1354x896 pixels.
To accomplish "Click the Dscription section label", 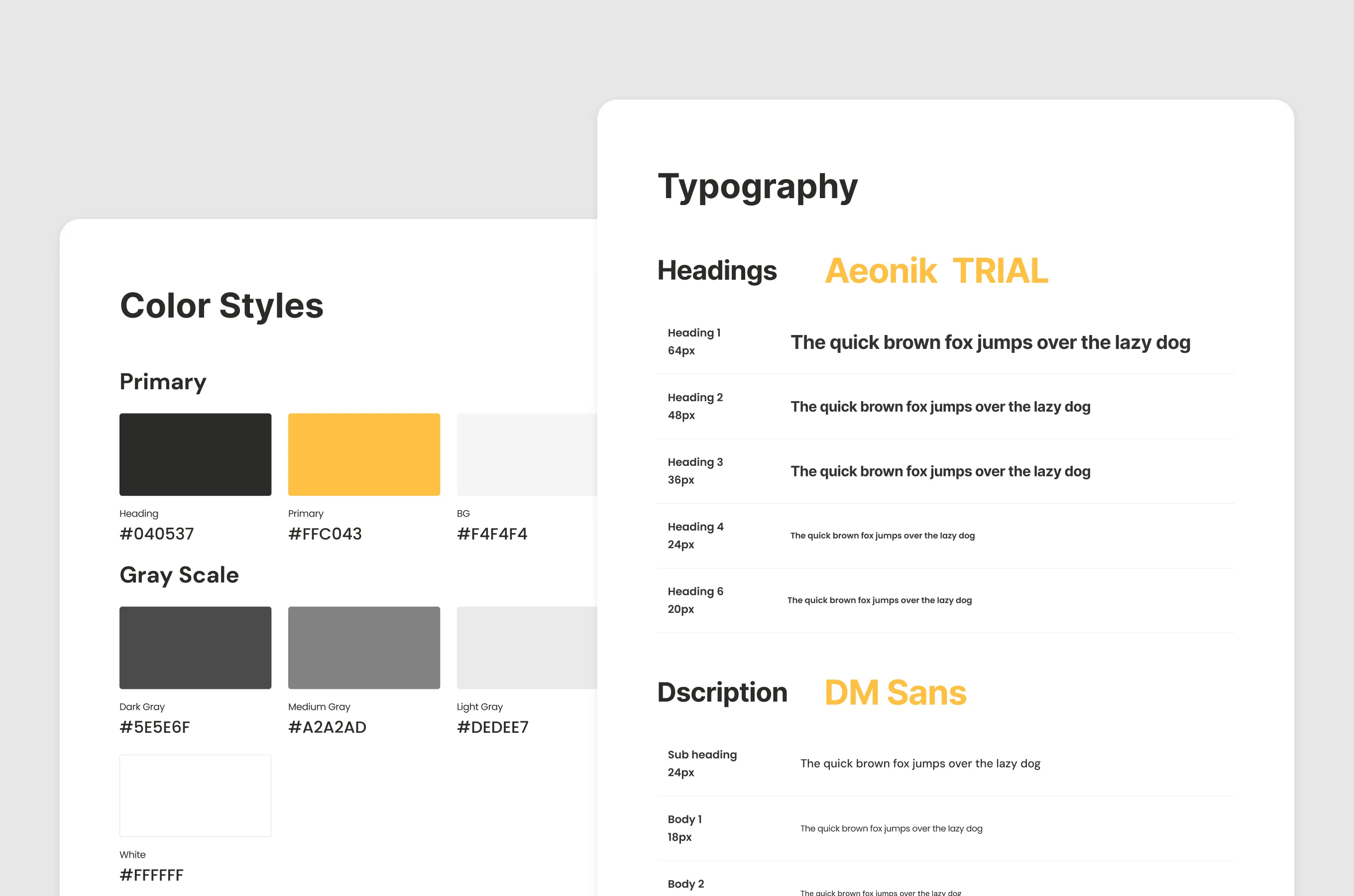I will click(x=723, y=692).
